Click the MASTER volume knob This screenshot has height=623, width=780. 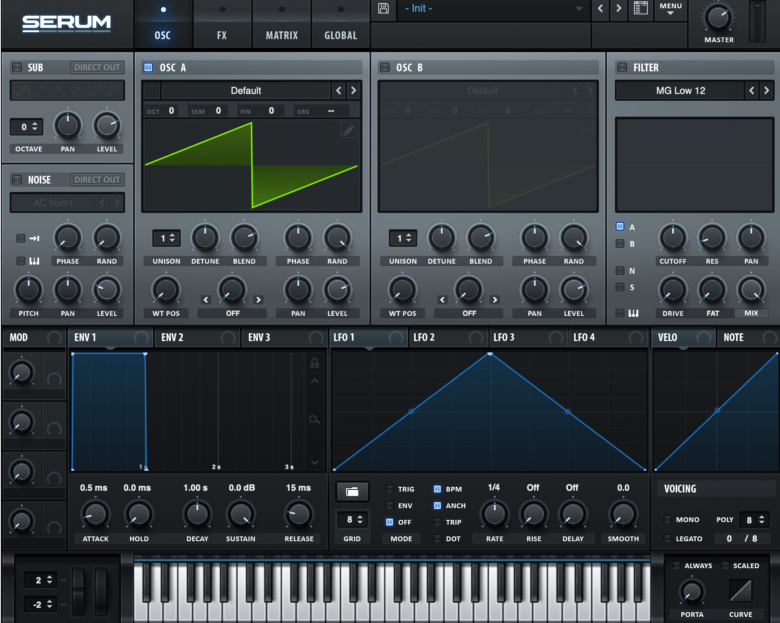click(718, 18)
